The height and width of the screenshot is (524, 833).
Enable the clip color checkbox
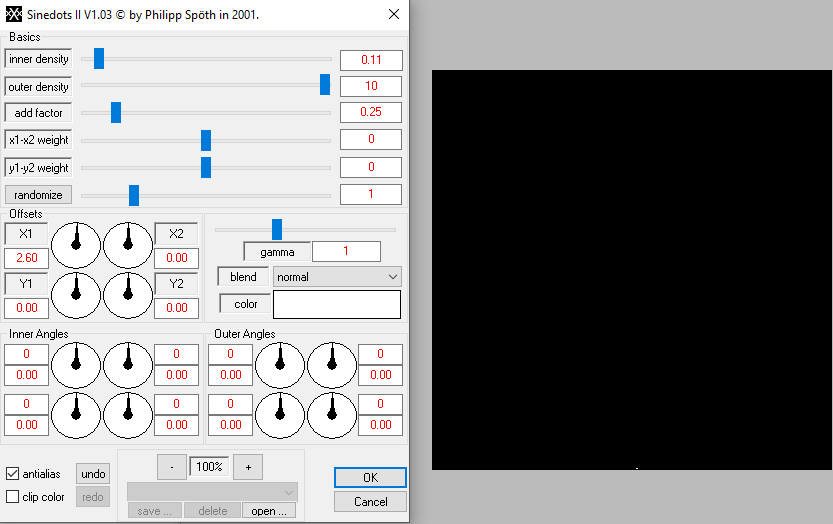[12, 496]
